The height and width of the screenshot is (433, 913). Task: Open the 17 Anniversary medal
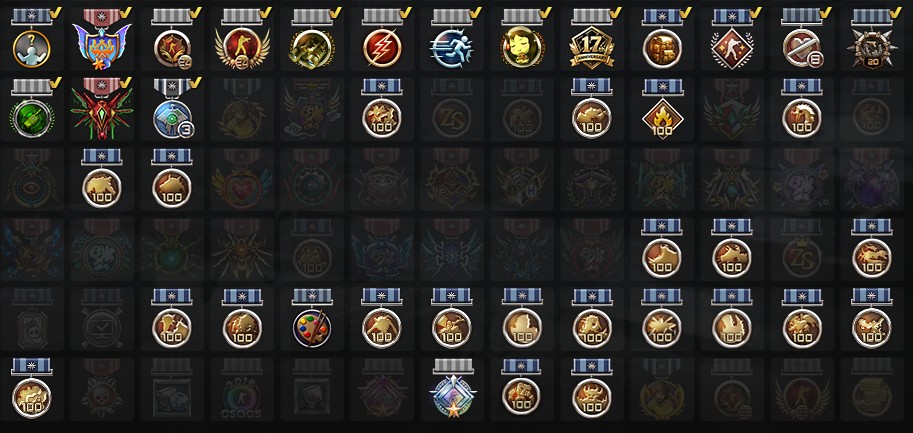[x=592, y=40]
